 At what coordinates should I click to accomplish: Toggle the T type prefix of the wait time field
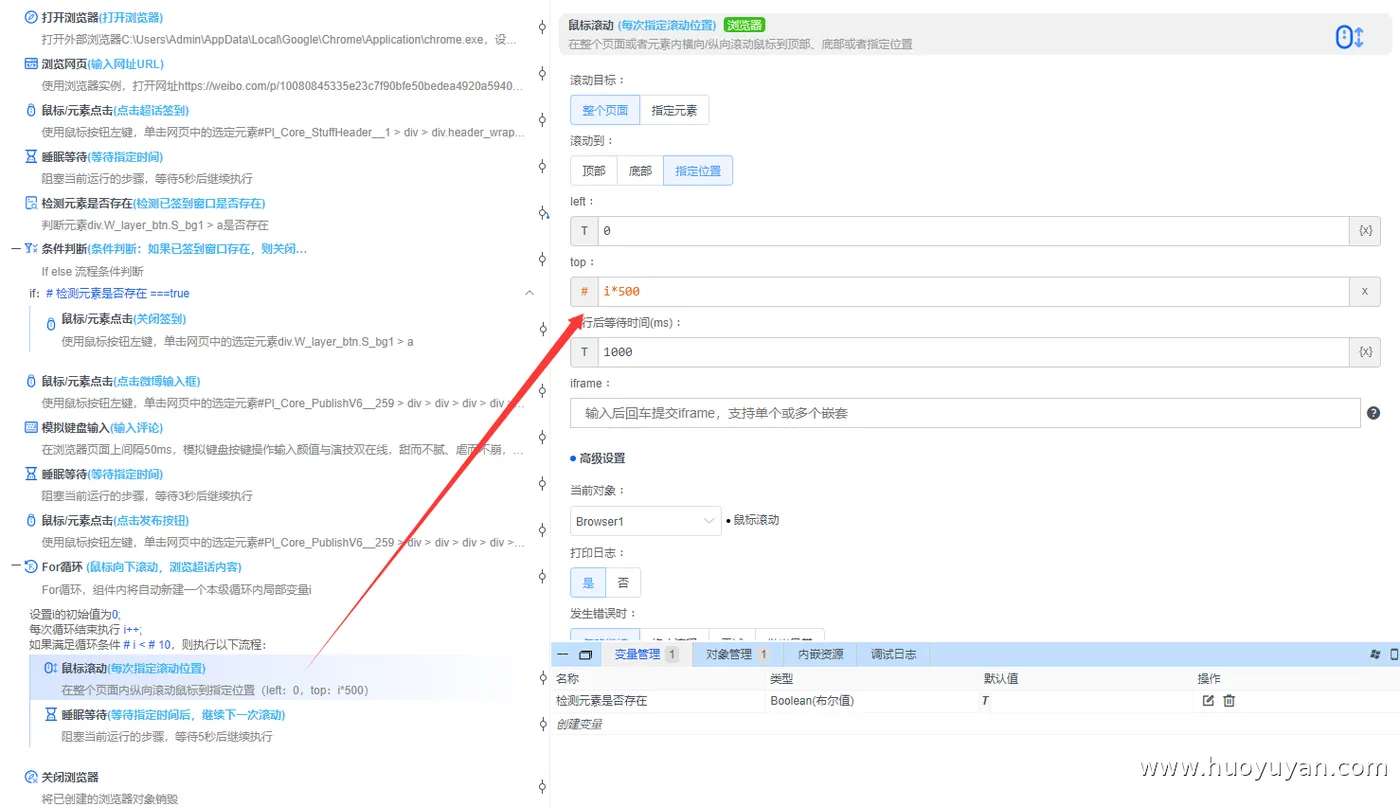[x=584, y=352]
